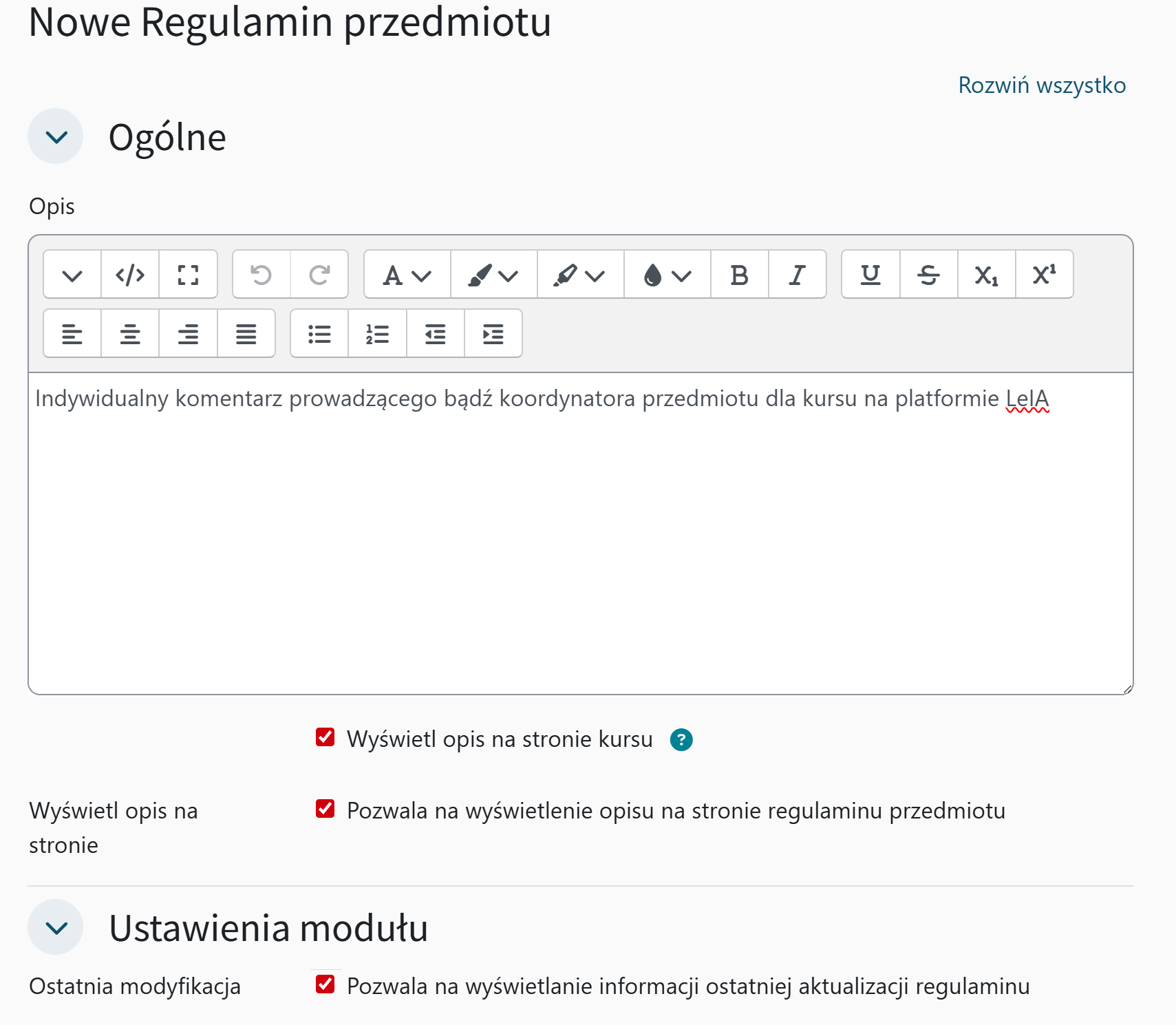Disable 'Ostatnia modyfikacja' checkbox
This screenshot has height=1025, width=1176.
325,985
